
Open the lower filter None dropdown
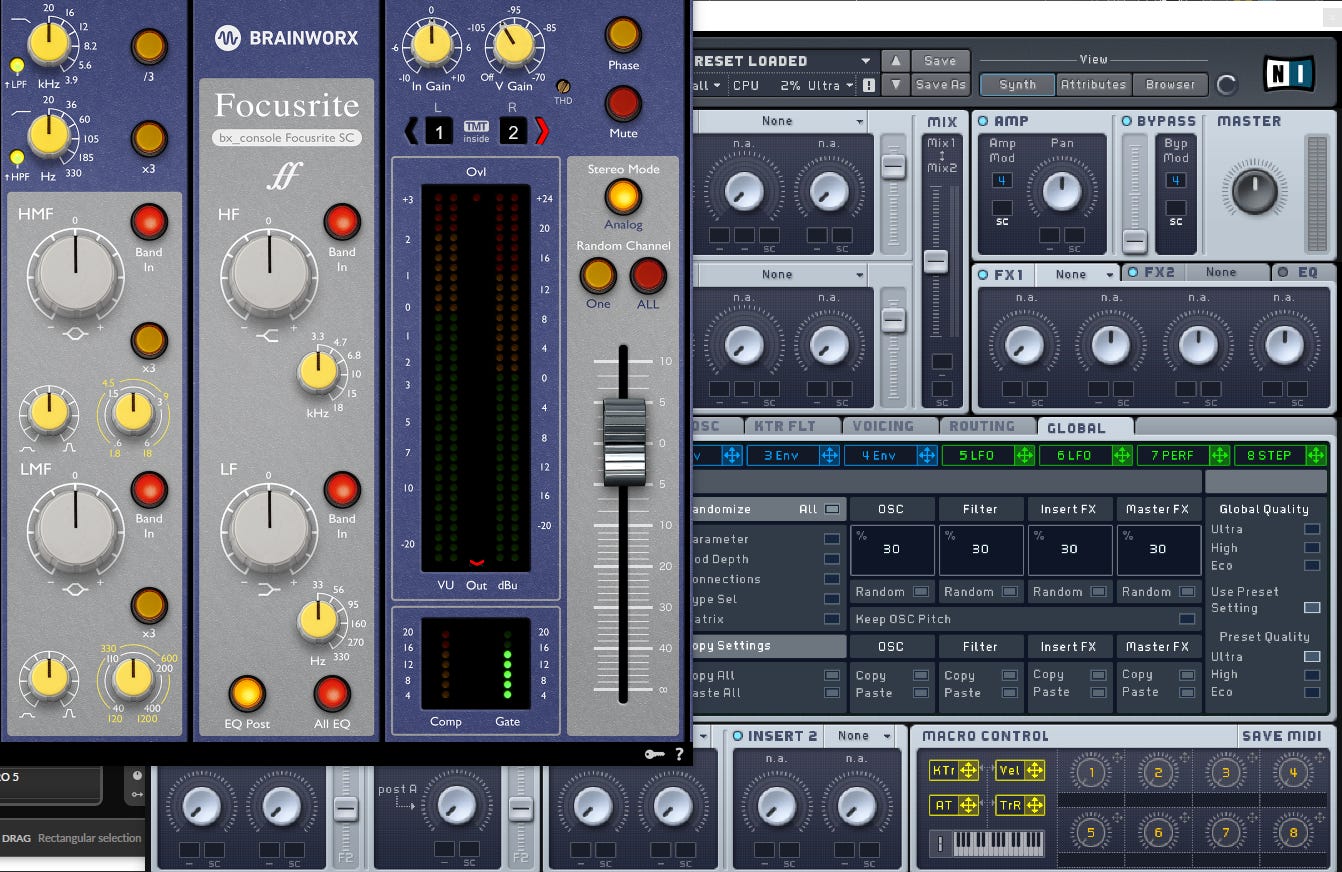pos(782,274)
